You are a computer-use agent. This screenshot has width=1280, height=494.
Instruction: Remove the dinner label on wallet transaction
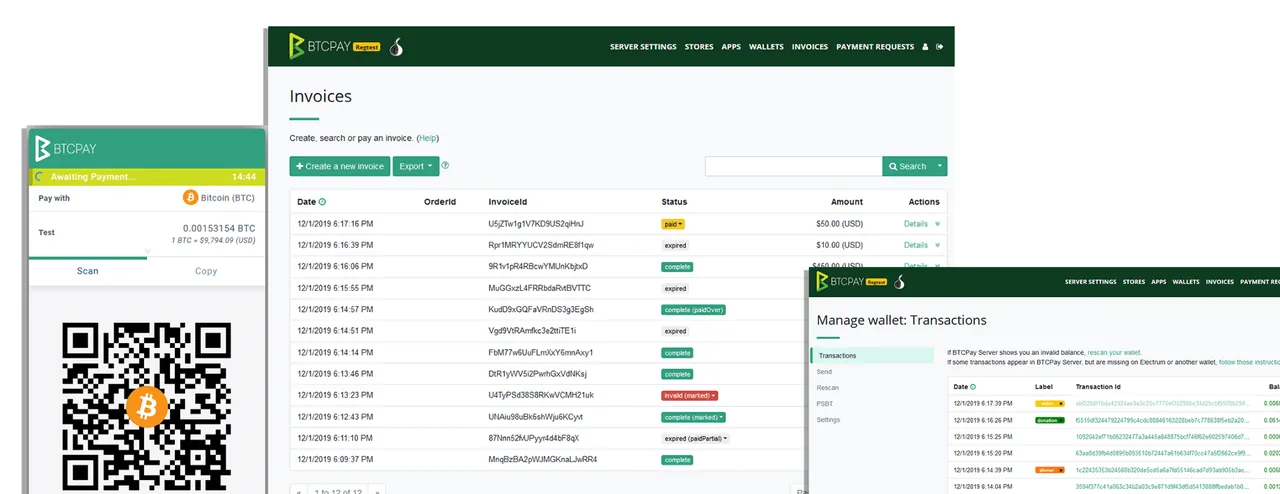tap(1062, 469)
